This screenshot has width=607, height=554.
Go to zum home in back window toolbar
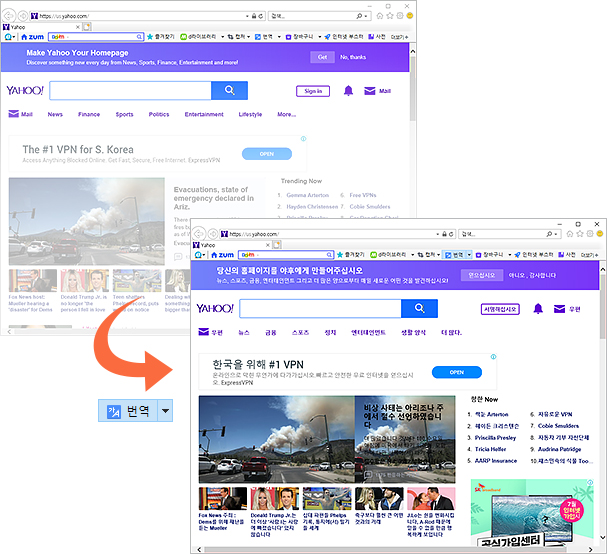pyautogui.click(x=33, y=37)
